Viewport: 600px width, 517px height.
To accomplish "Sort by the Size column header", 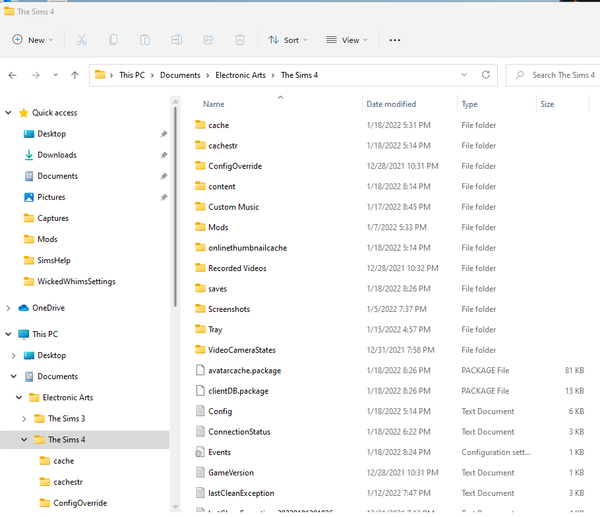I will (x=547, y=104).
